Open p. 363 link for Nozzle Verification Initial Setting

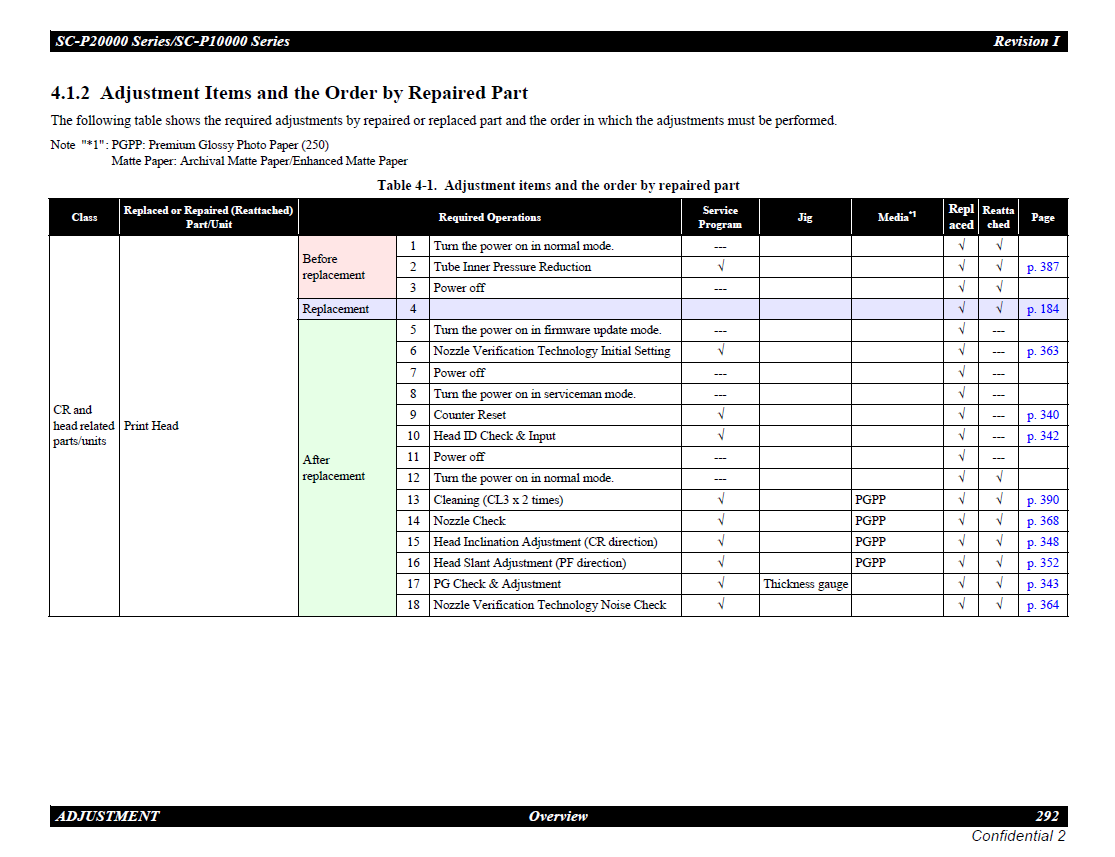pyautogui.click(x=1042, y=351)
